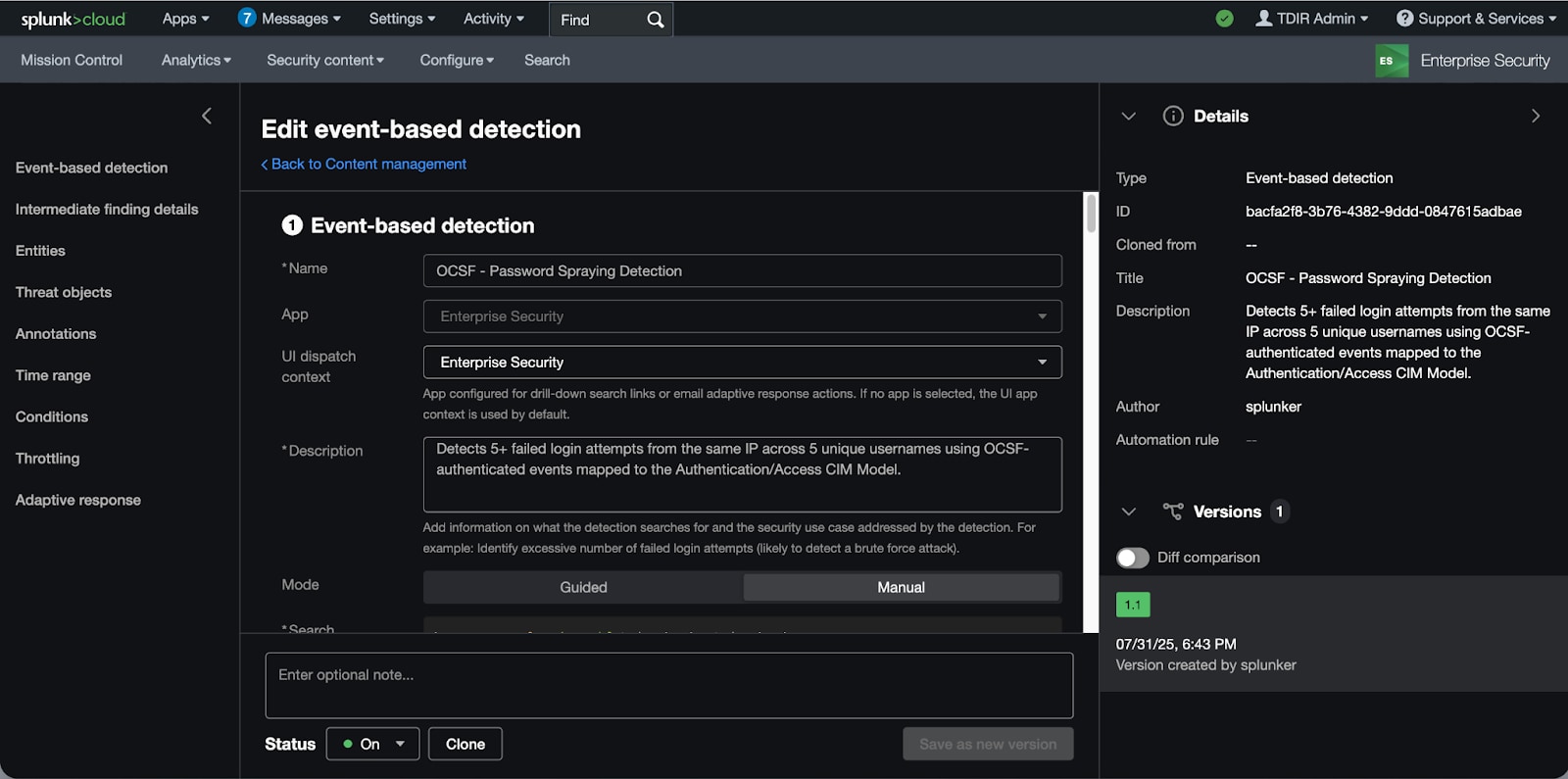Switch Mode to Guided
This screenshot has width=1568, height=779.
click(x=583, y=587)
